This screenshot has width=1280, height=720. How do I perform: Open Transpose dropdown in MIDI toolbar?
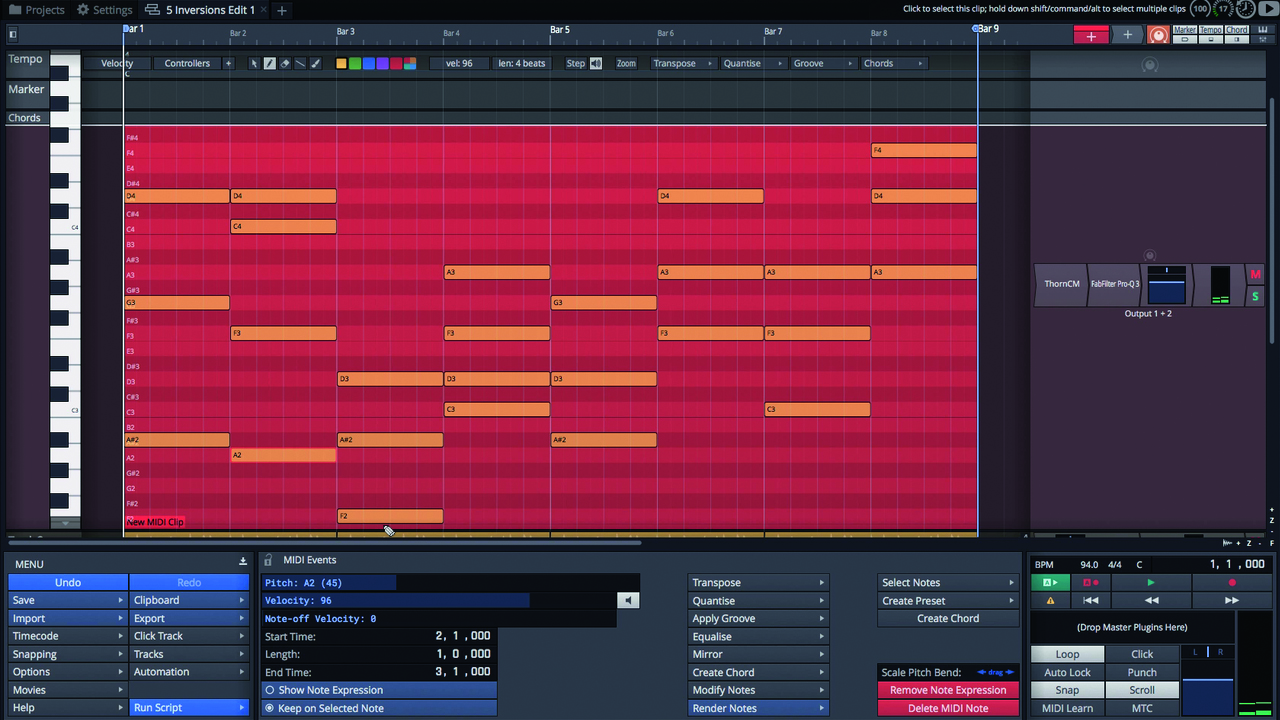pos(682,63)
